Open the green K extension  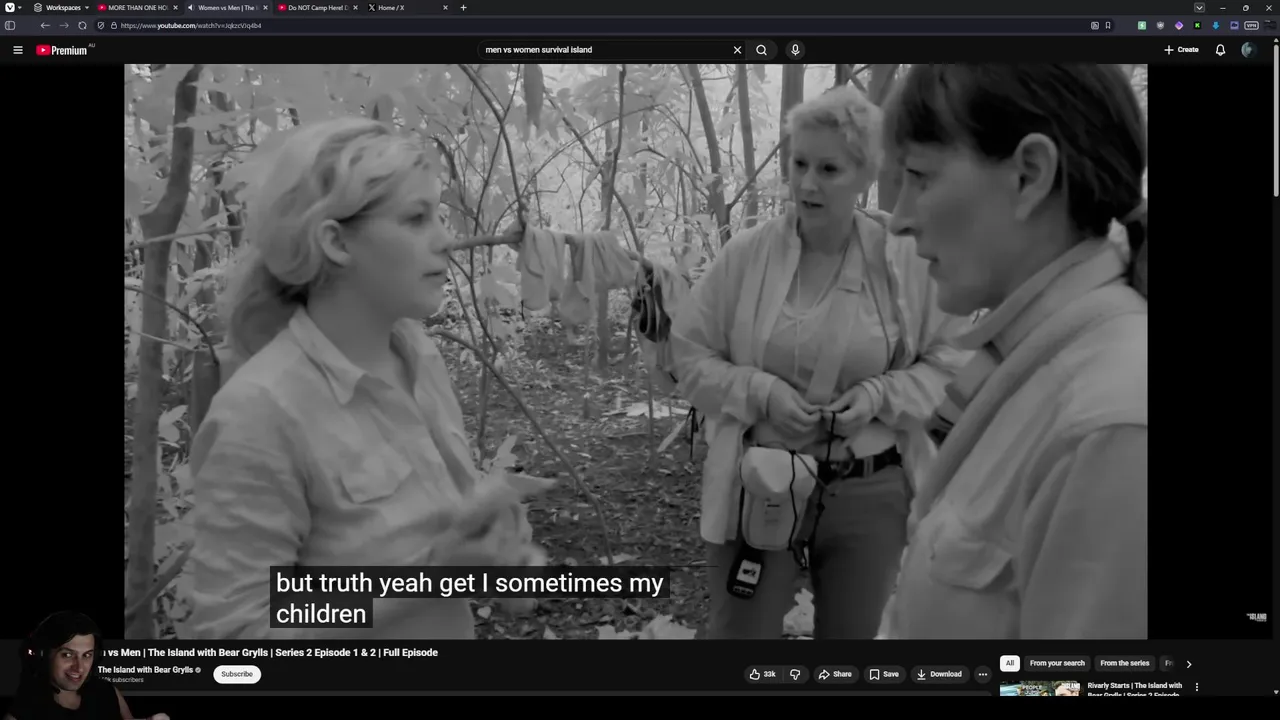coord(1197,25)
